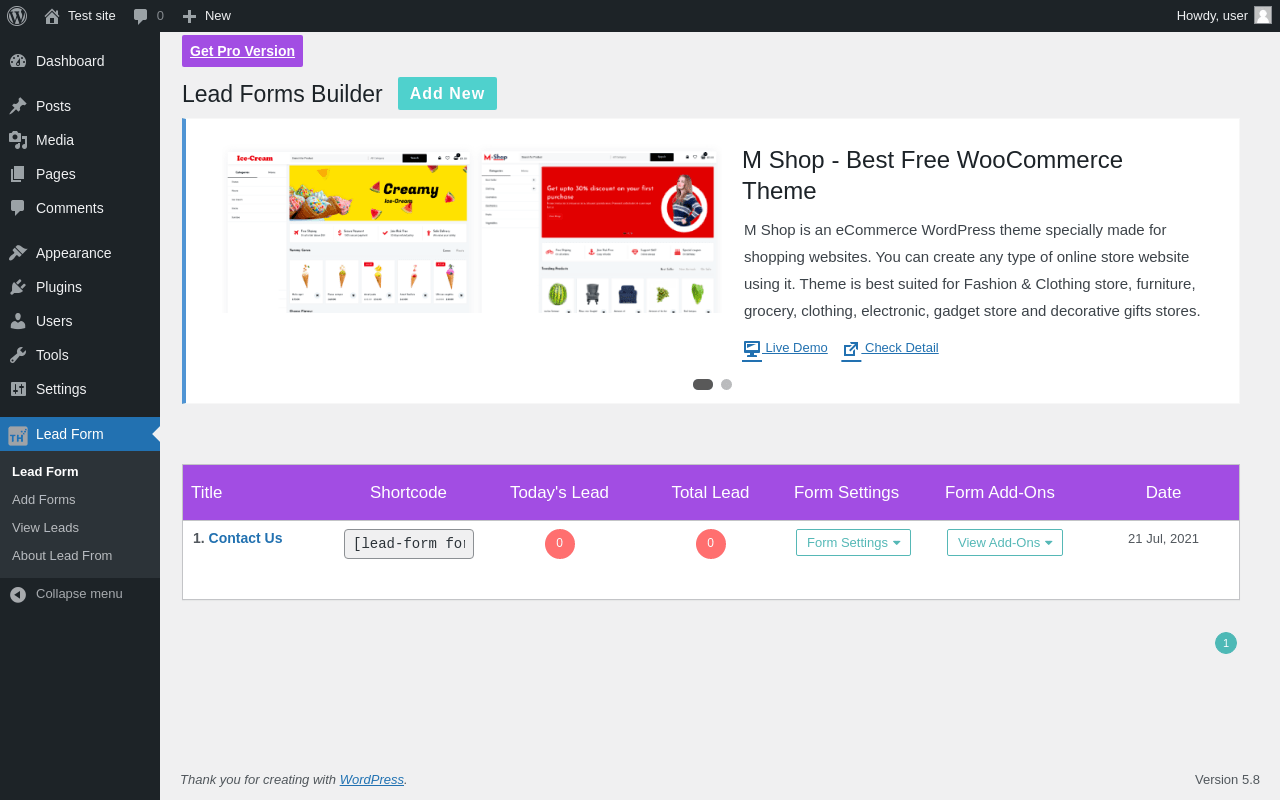Click the Collapse menu arrow icon
1280x800 pixels.
click(18, 594)
